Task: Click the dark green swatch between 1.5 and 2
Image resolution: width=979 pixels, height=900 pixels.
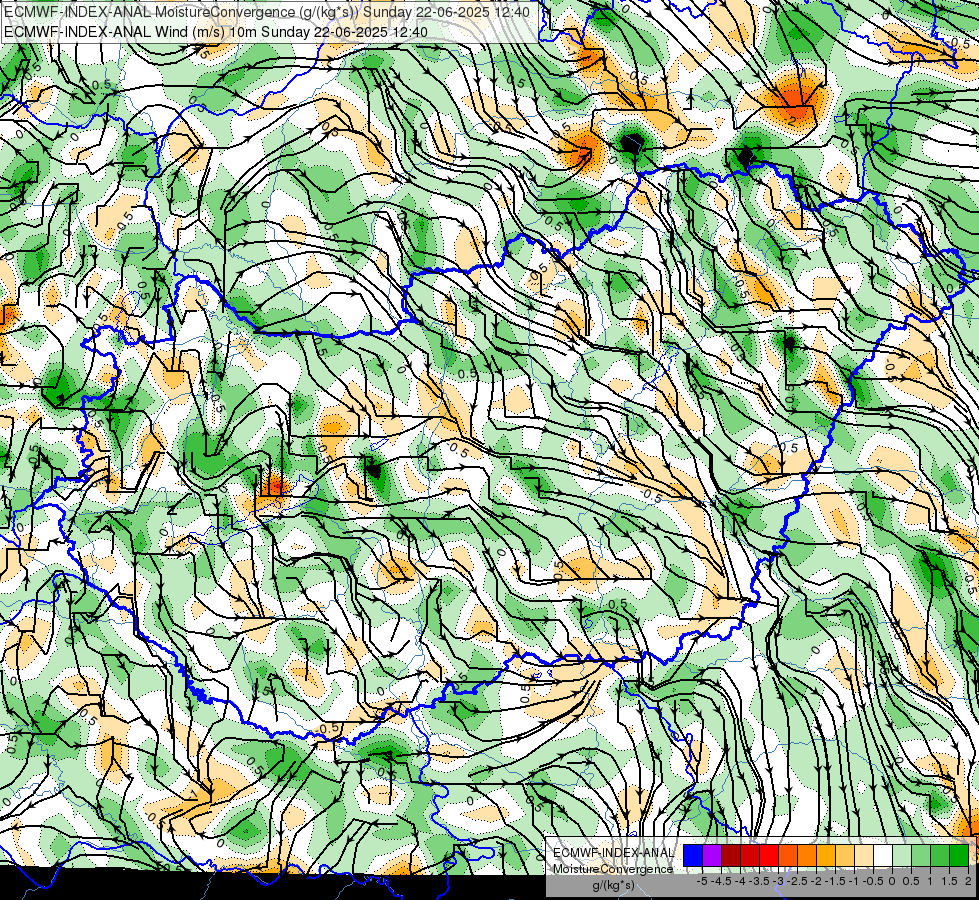Action: (x=959, y=856)
